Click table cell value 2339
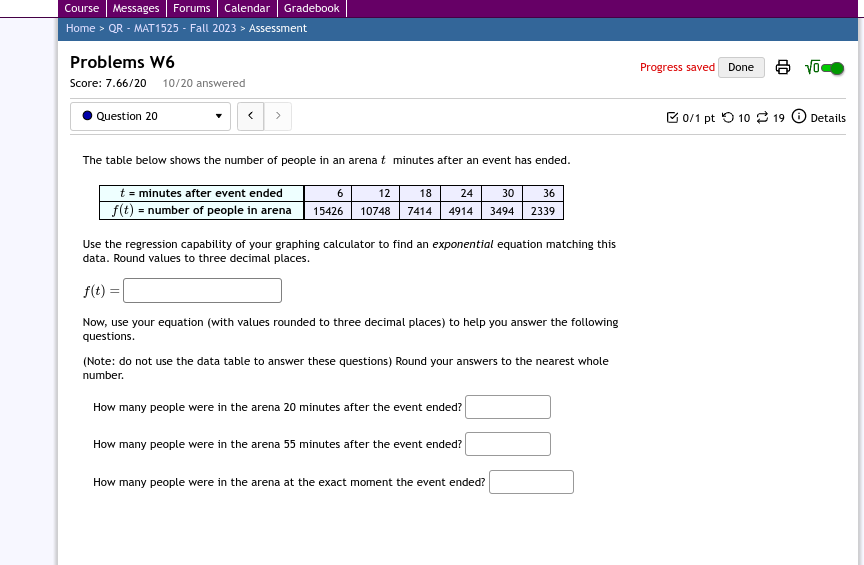Image resolution: width=864 pixels, height=565 pixels. point(543,211)
